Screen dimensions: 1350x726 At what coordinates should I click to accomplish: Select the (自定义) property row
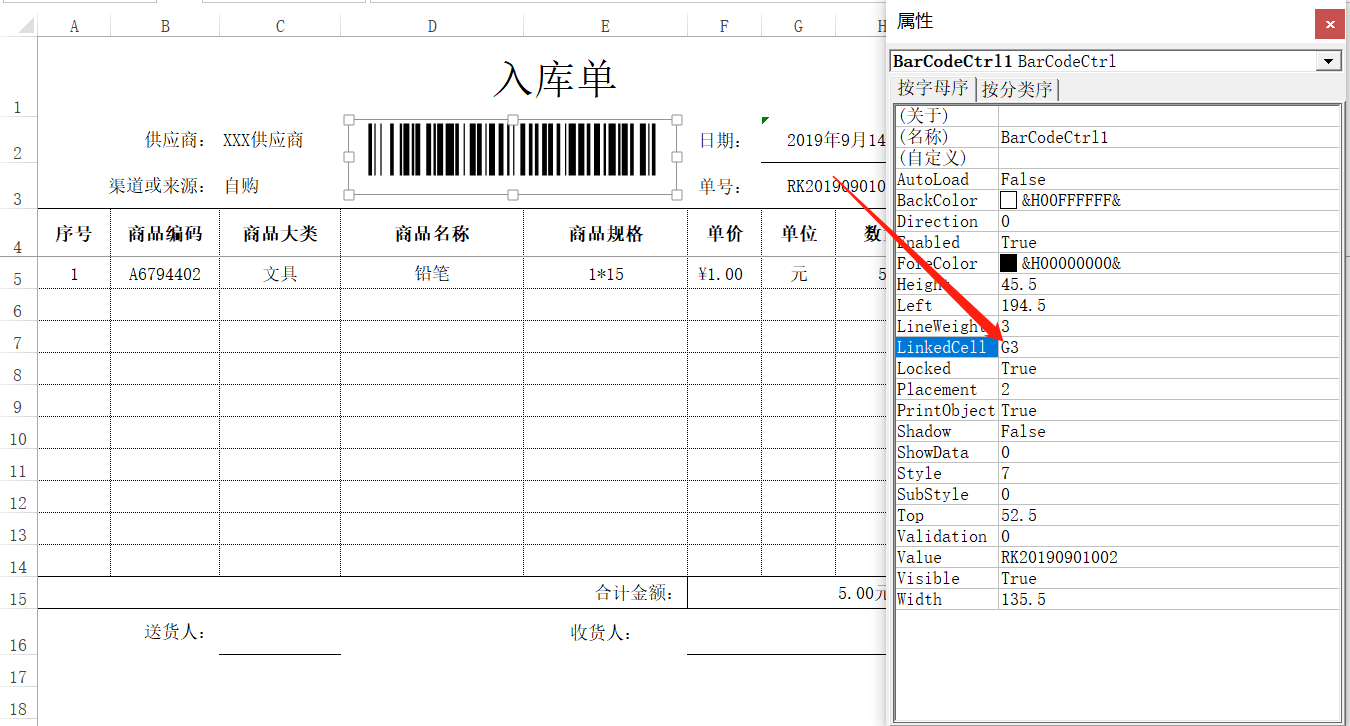pos(1117,158)
